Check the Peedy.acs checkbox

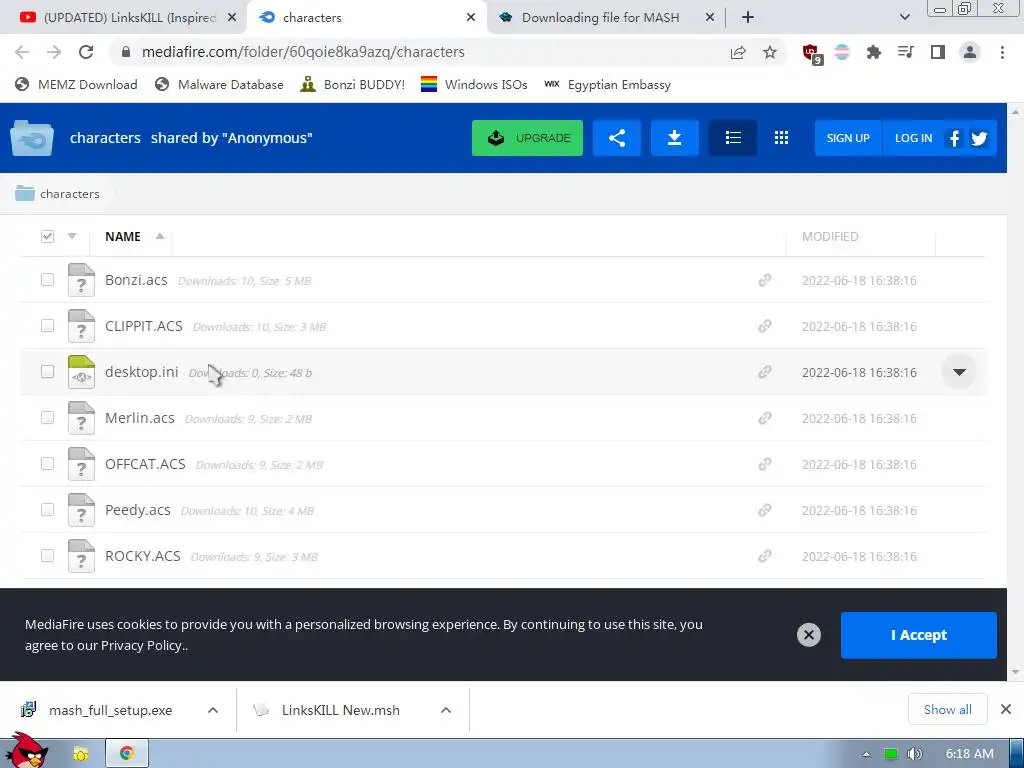47,509
